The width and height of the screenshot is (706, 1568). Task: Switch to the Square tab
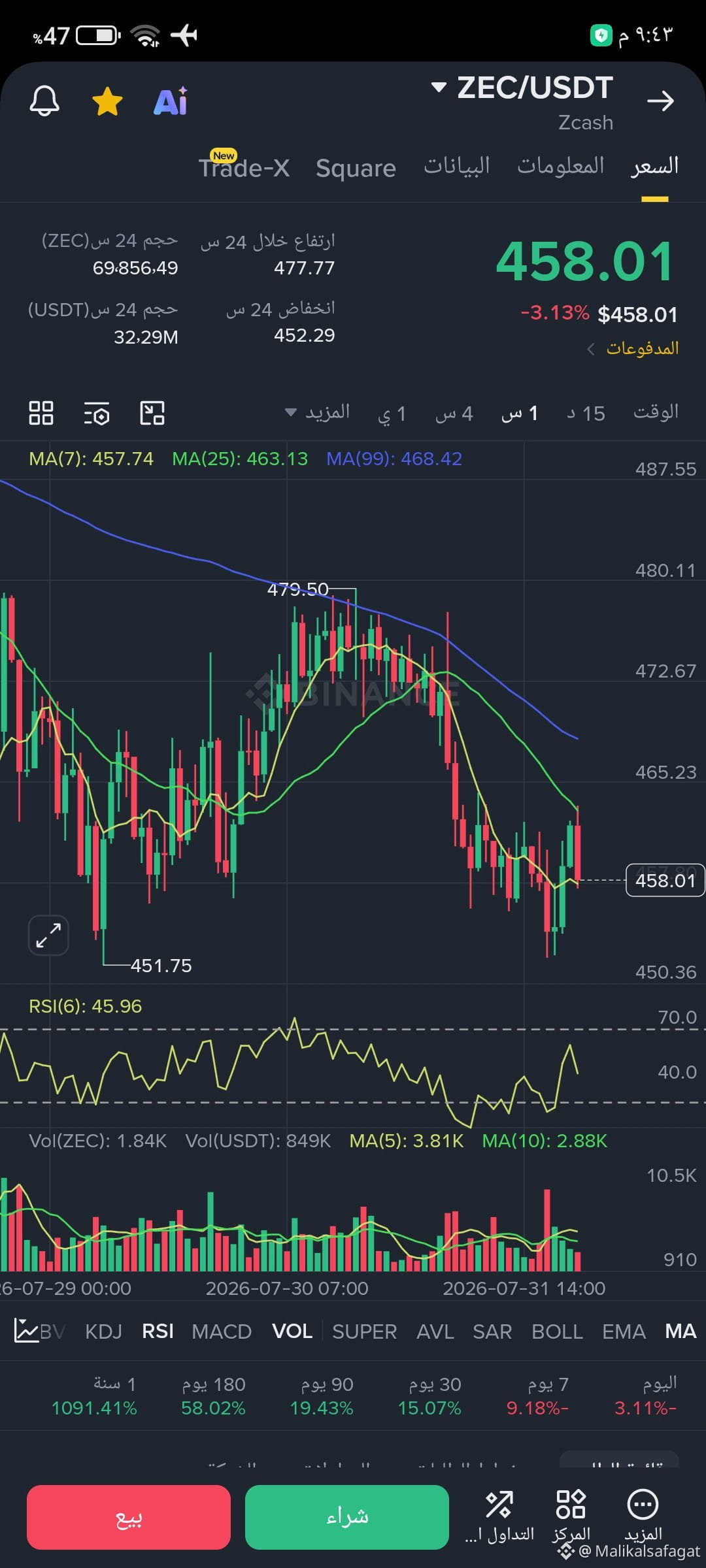356,169
